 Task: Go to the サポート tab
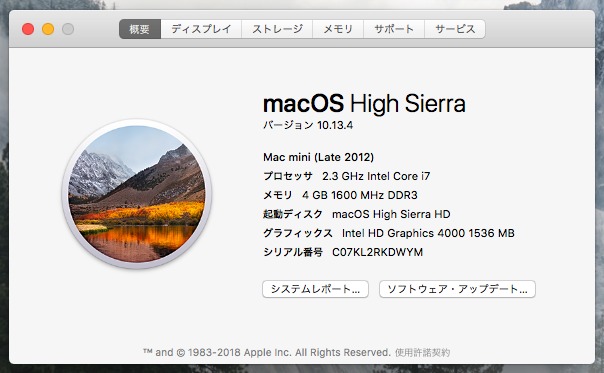394,29
